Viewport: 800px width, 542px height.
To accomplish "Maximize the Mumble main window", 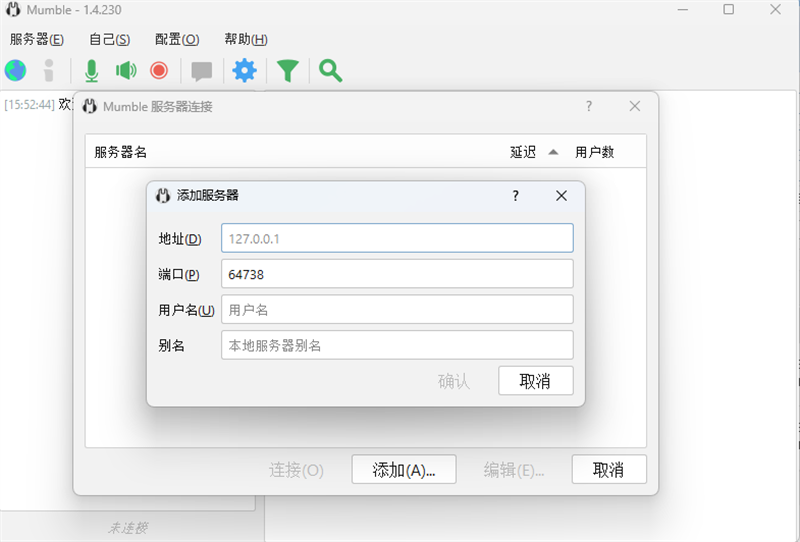I will (x=729, y=10).
